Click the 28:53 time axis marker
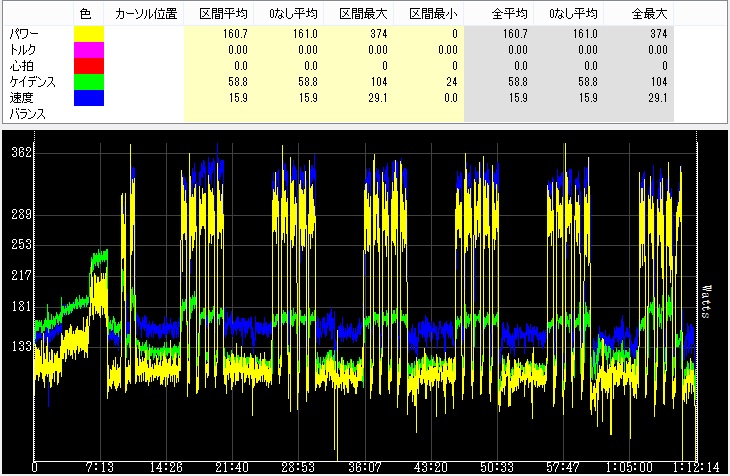 point(298,467)
